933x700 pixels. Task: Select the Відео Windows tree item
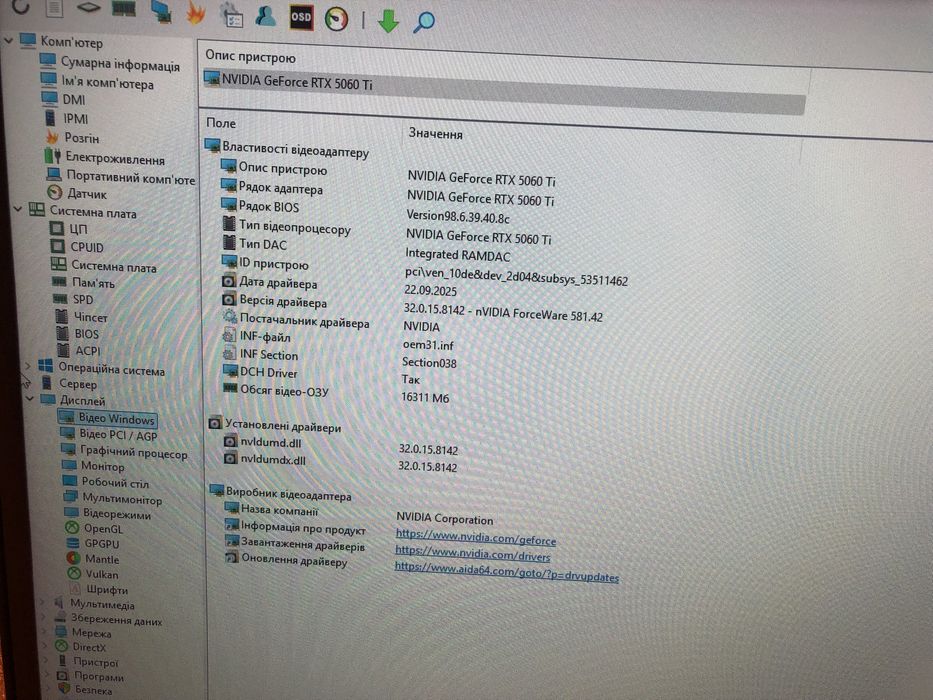(108, 418)
